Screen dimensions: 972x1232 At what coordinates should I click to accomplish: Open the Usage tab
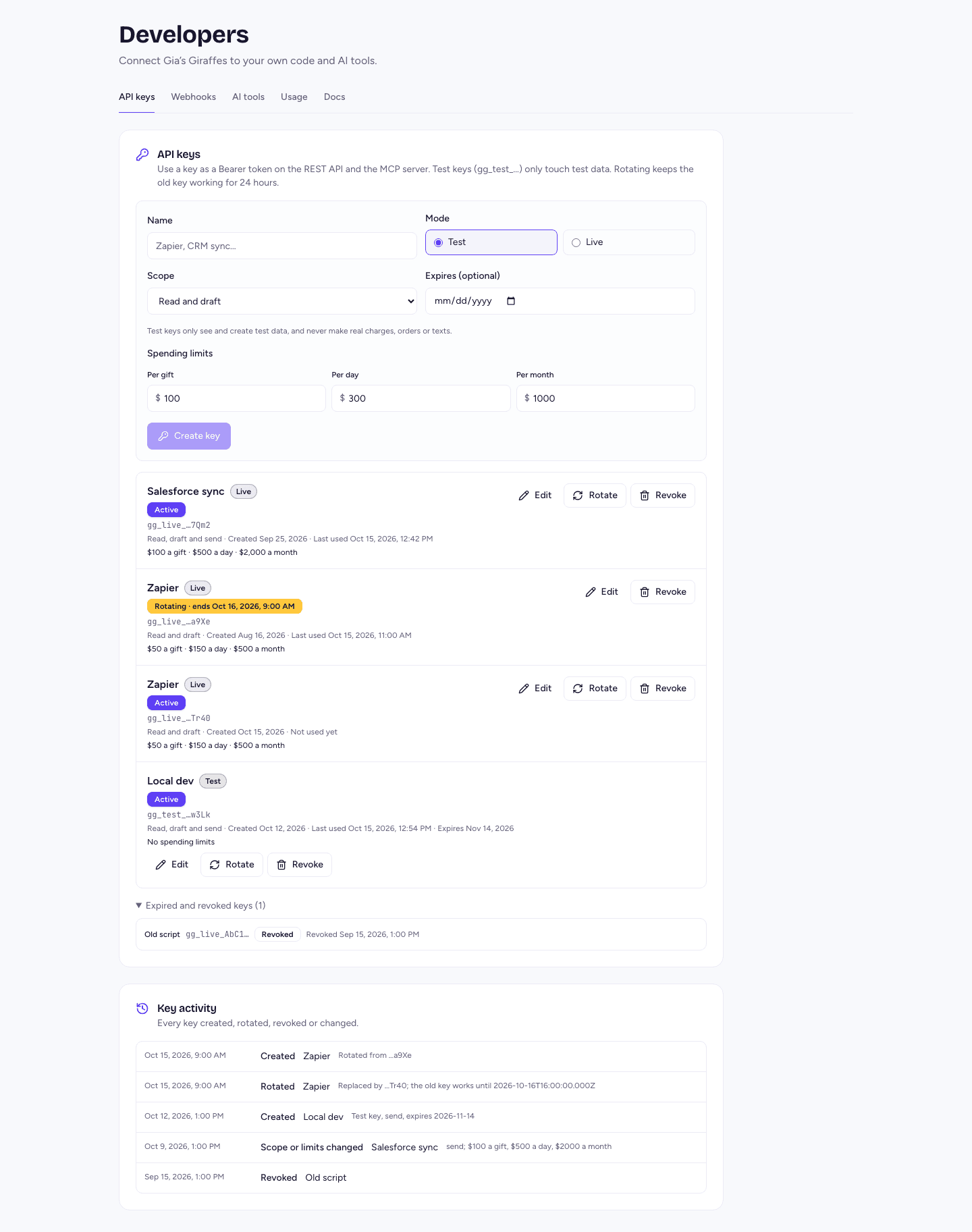tap(294, 97)
